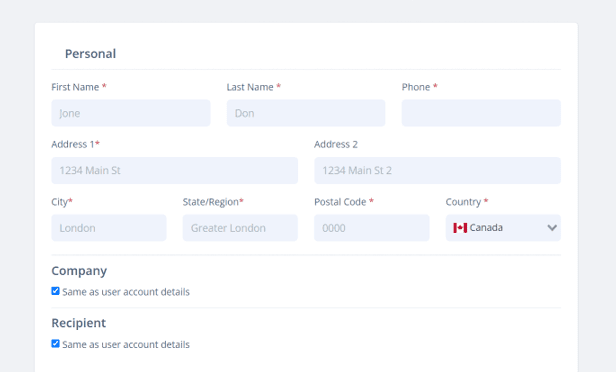Uncheck Recipient same as user account details
This screenshot has width=616, height=372.
pyautogui.click(x=55, y=344)
